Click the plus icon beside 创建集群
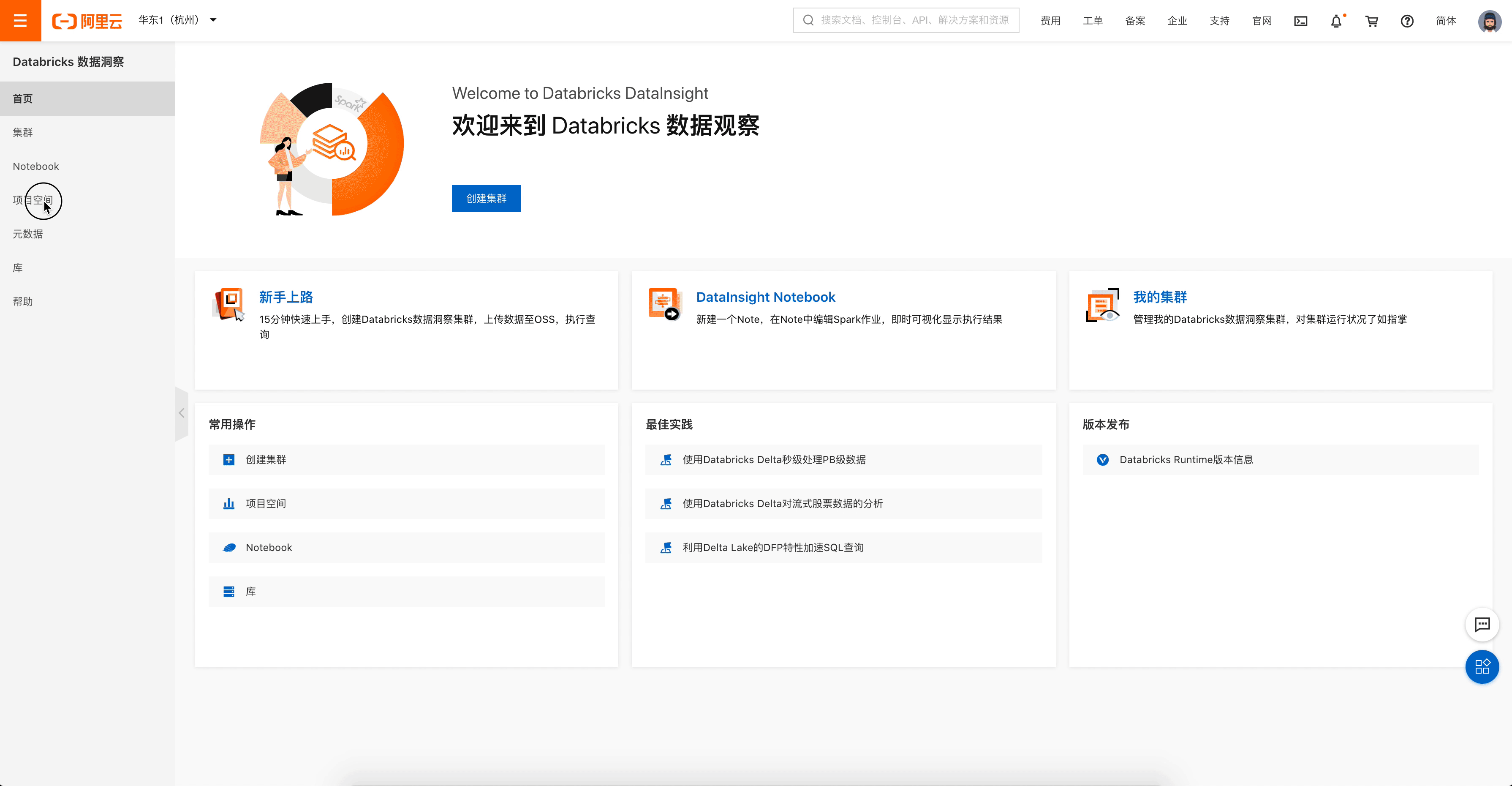 click(x=229, y=460)
